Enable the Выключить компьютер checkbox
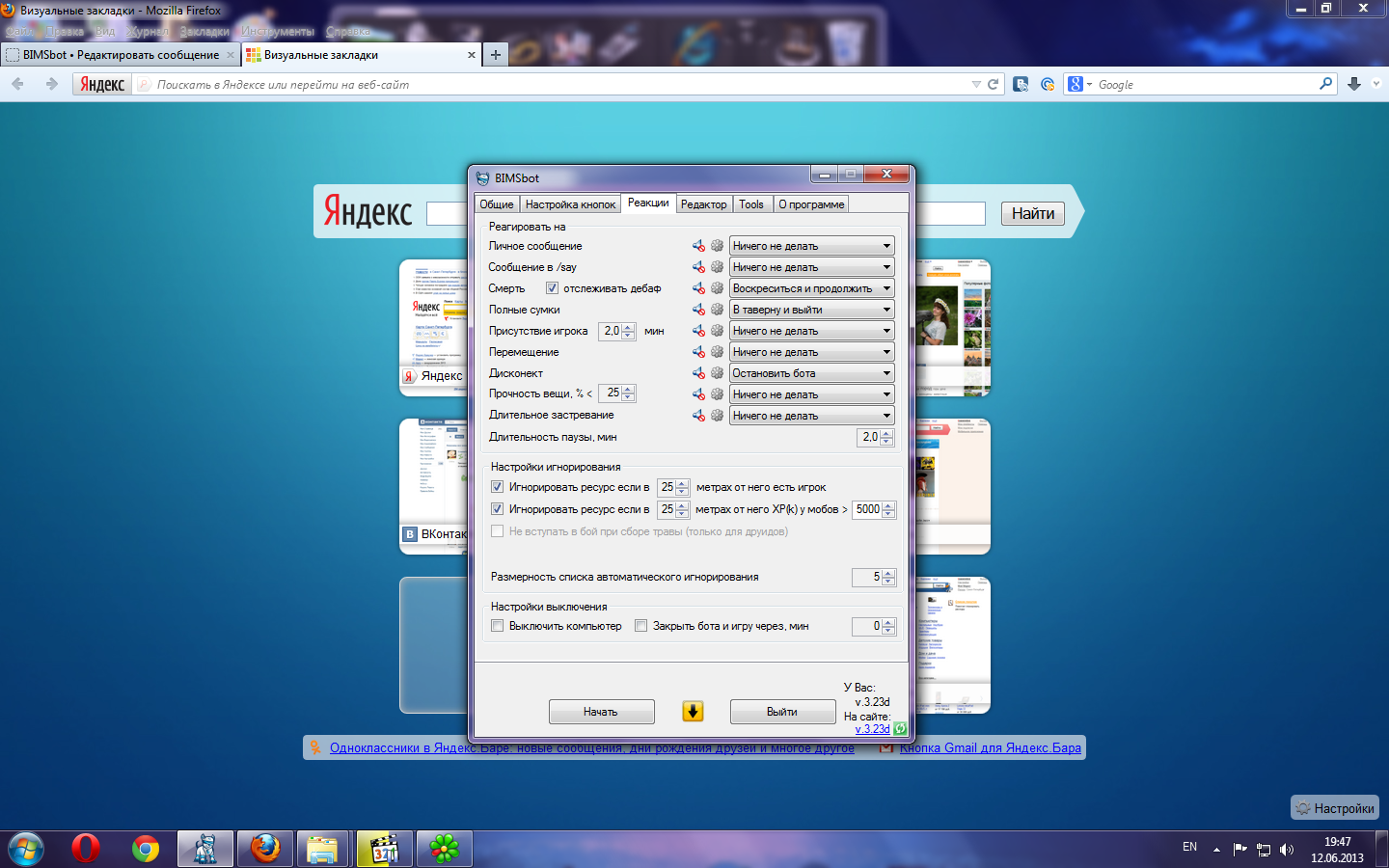Image resolution: width=1389 pixels, height=868 pixels. (x=498, y=626)
